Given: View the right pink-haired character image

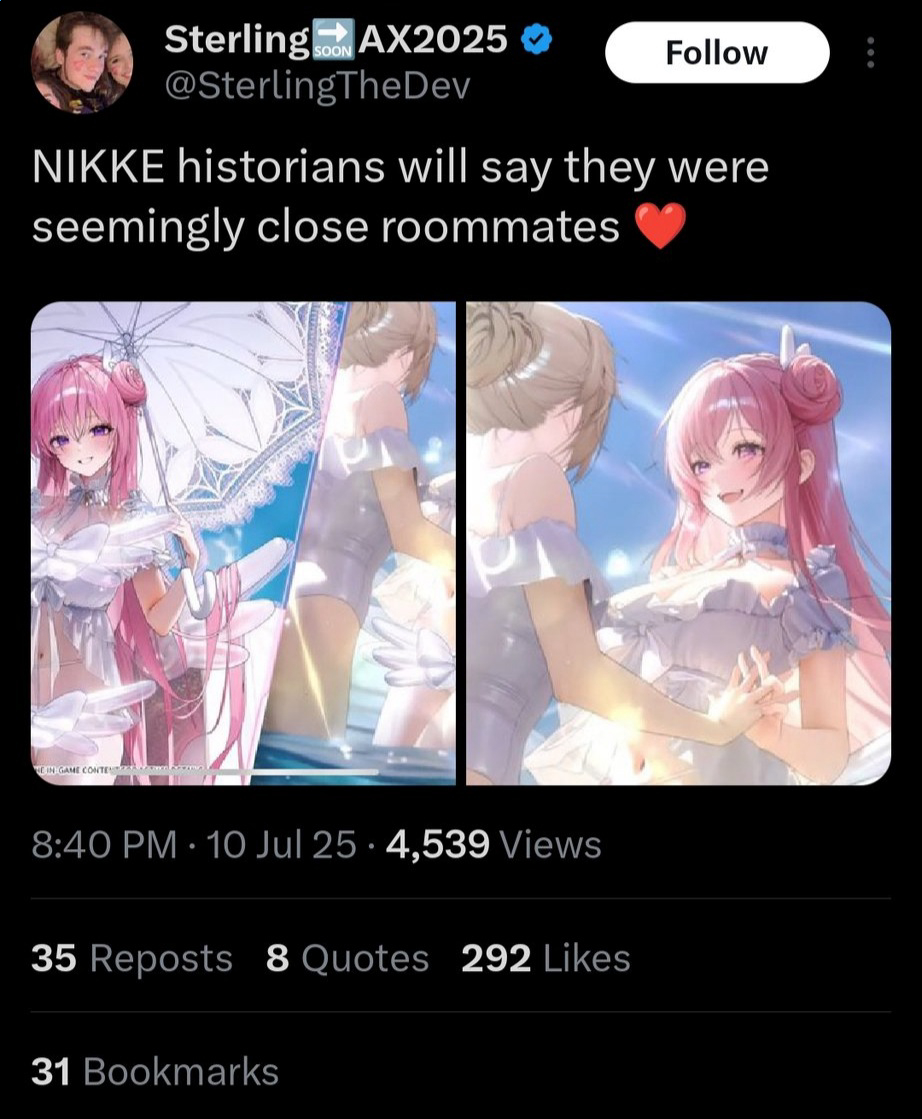Looking at the screenshot, I should click(679, 543).
